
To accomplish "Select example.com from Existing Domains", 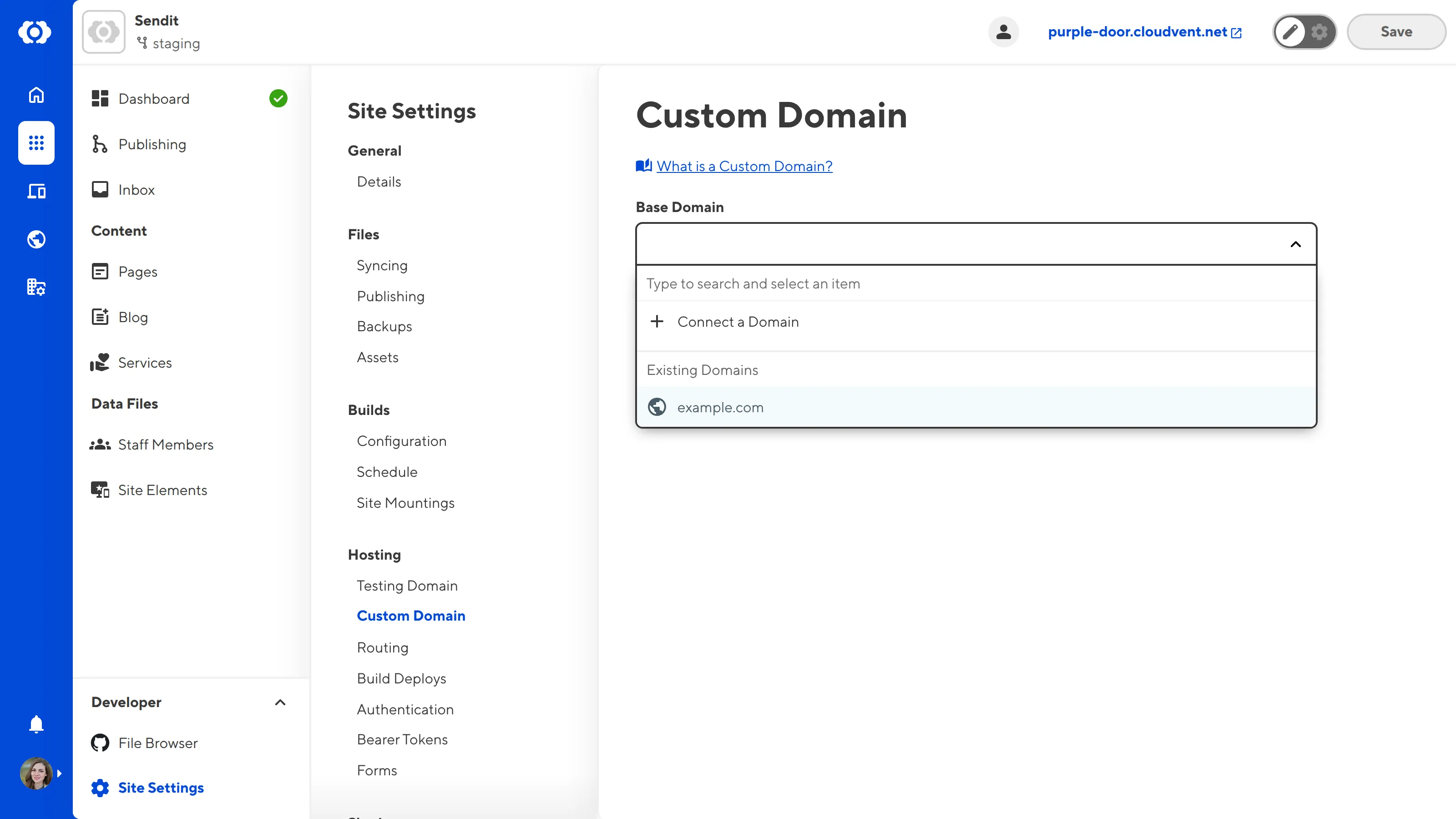I will [x=720, y=407].
